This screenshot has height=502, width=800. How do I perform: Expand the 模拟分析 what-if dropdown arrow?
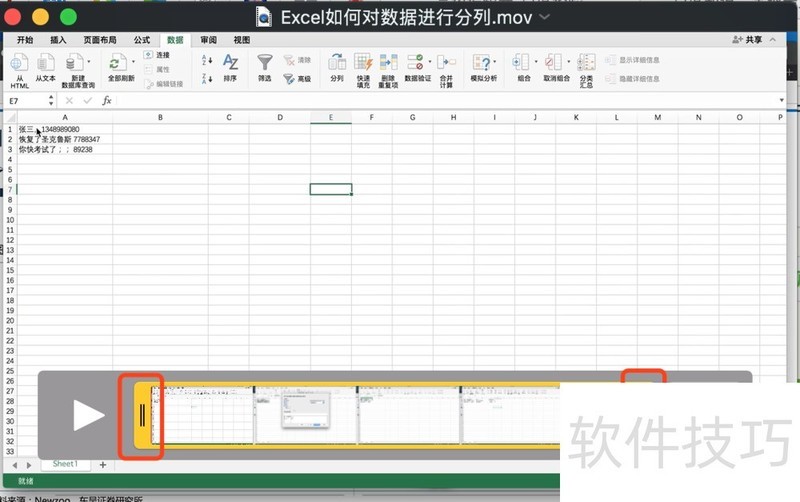[496, 62]
